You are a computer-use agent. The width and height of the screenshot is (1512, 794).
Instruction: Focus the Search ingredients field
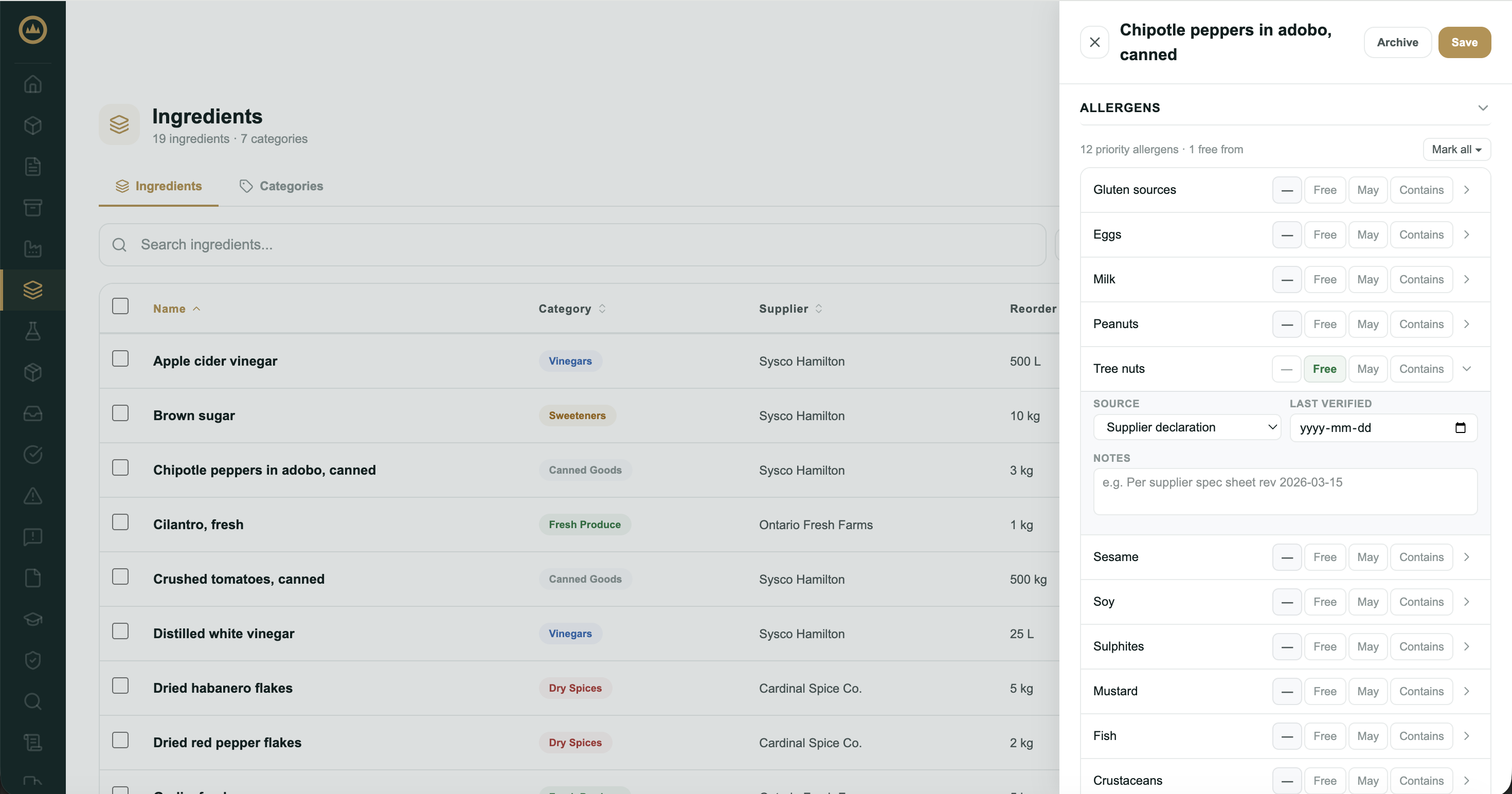pos(572,245)
